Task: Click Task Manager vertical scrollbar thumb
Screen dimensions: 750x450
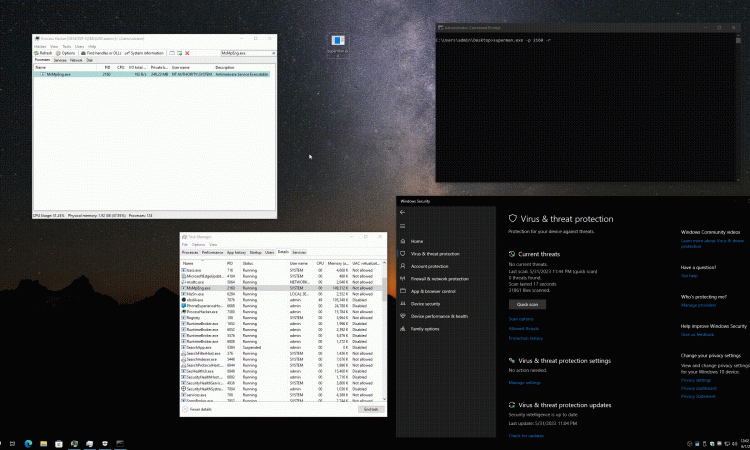Action: pyautogui.click(x=384, y=287)
